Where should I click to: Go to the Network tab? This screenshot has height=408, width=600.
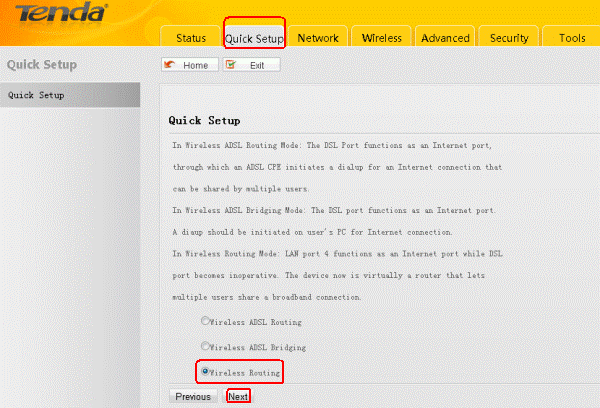[318, 38]
